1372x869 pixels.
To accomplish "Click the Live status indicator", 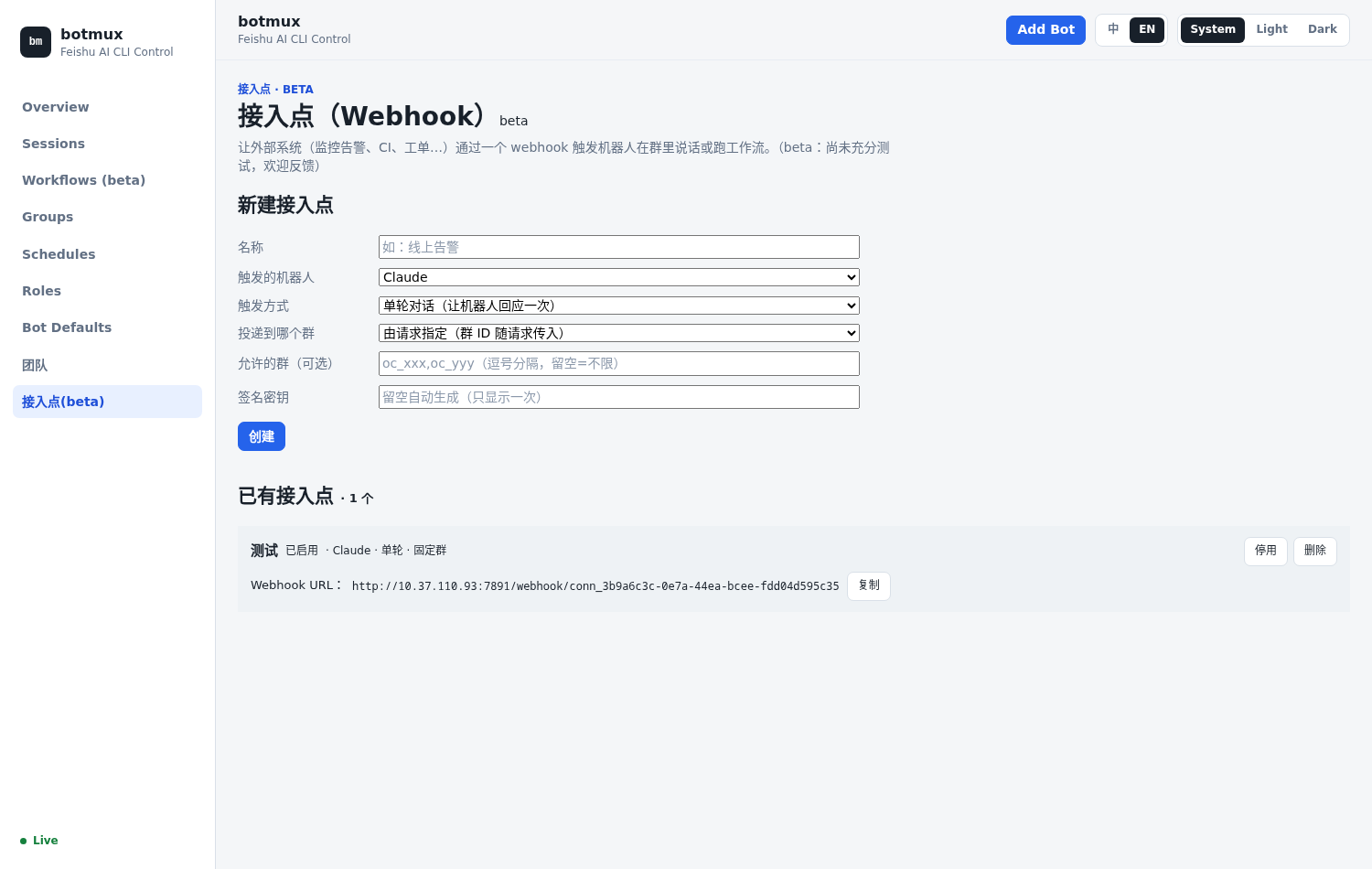I will [39, 841].
